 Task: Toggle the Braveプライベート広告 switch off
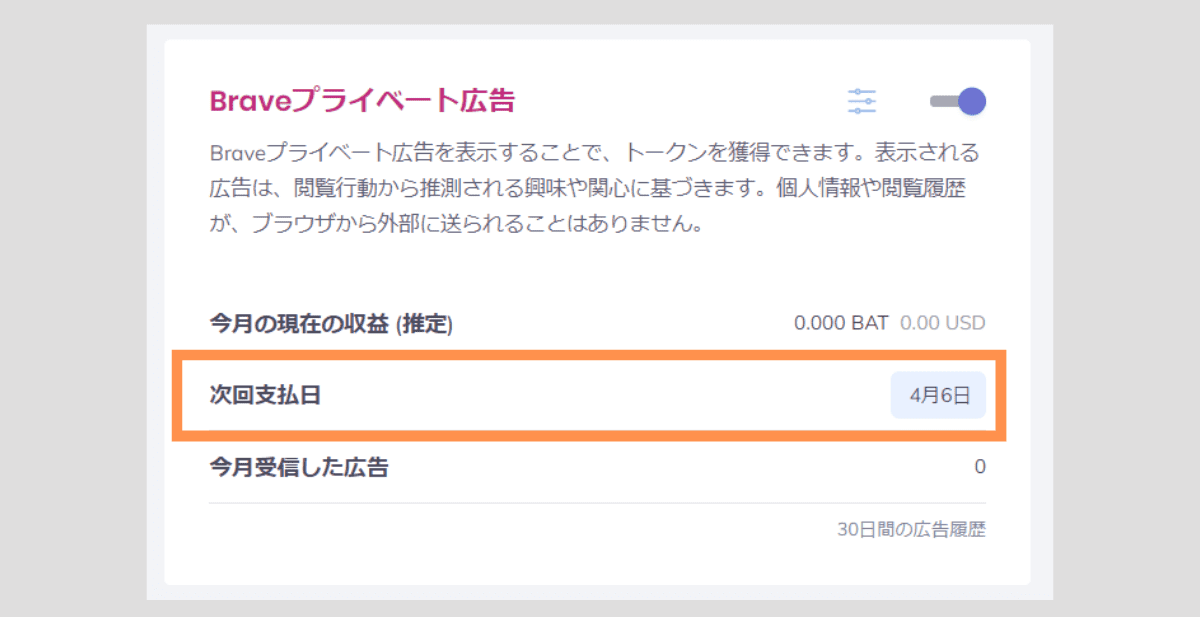958,101
